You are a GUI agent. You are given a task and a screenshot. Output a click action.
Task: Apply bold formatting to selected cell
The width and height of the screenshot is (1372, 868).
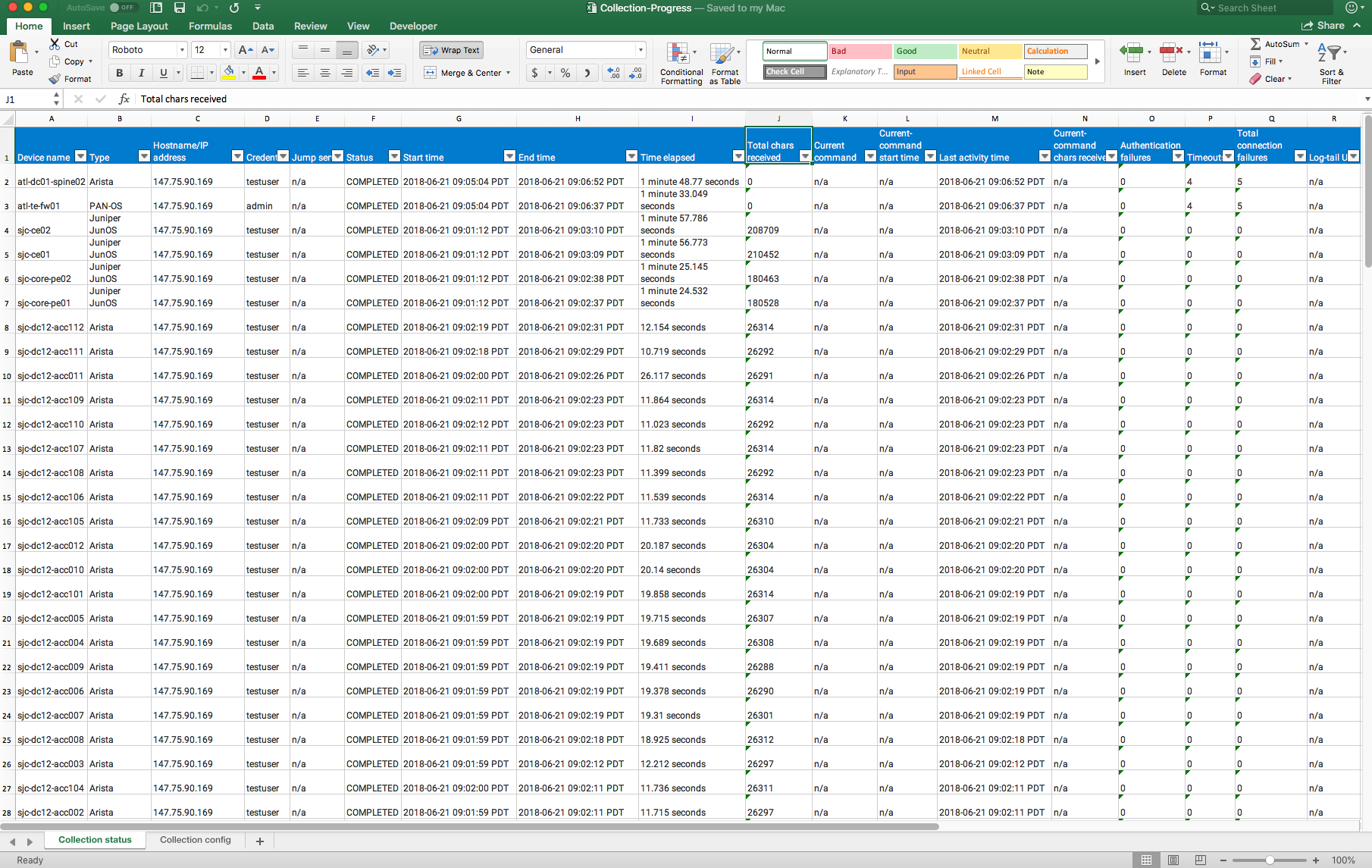tap(119, 73)
